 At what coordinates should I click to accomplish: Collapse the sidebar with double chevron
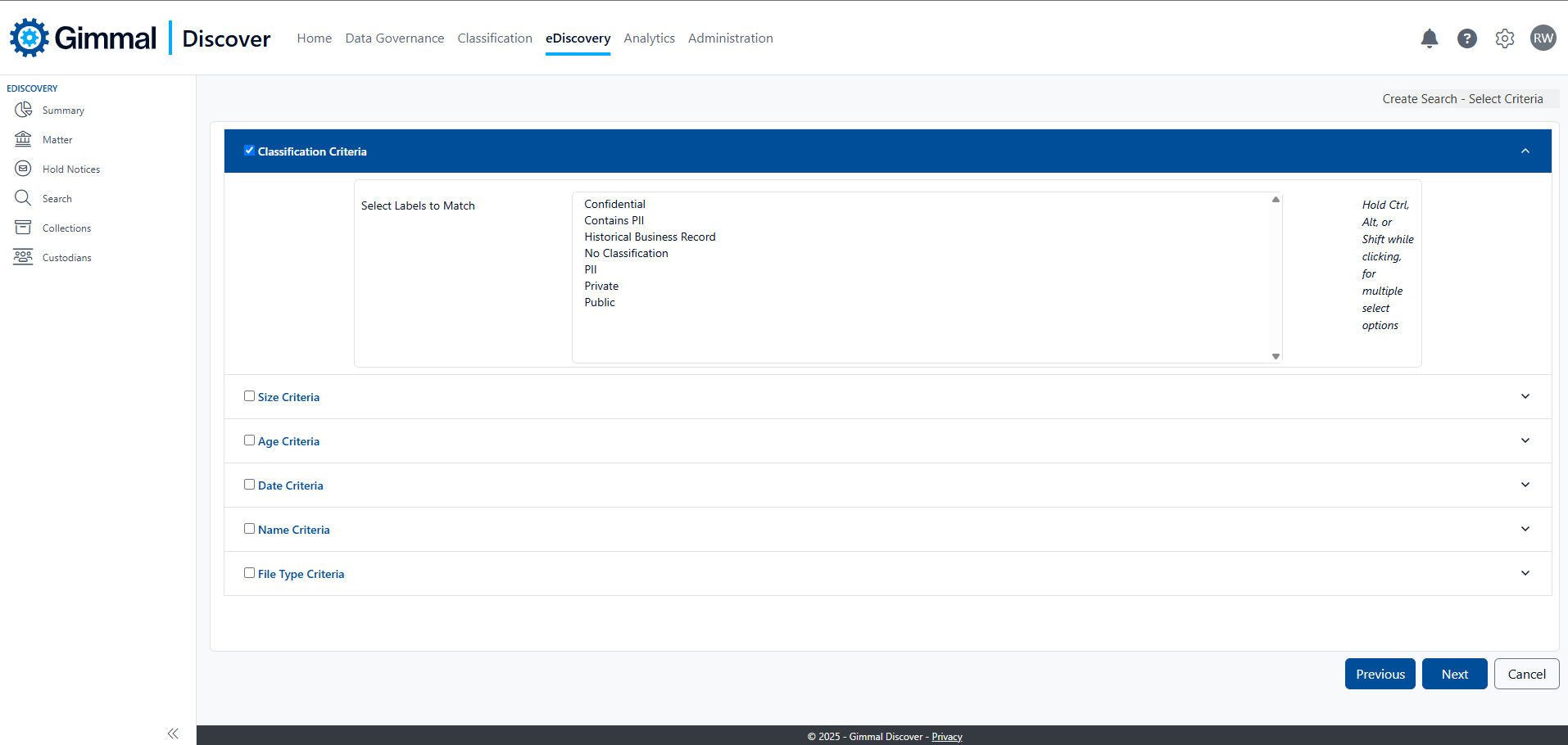point(173,734)
